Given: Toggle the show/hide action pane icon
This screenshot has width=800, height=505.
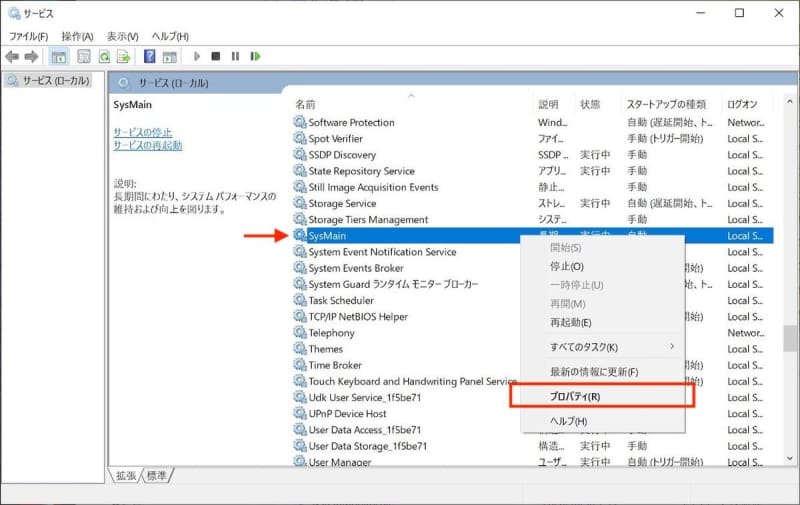Looking at the screenshot, I should pos(169,57).
